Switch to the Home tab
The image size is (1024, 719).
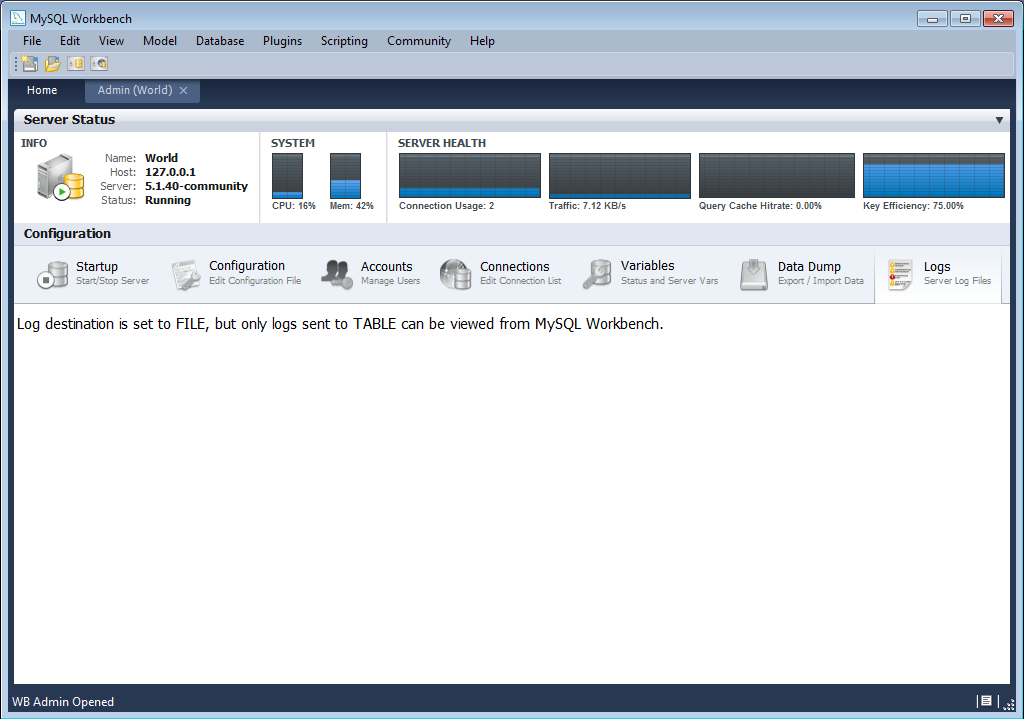tap(42, 90)
